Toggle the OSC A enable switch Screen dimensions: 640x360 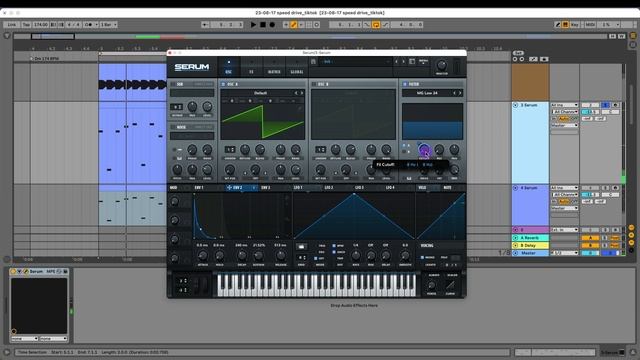[x=223, y=84]
